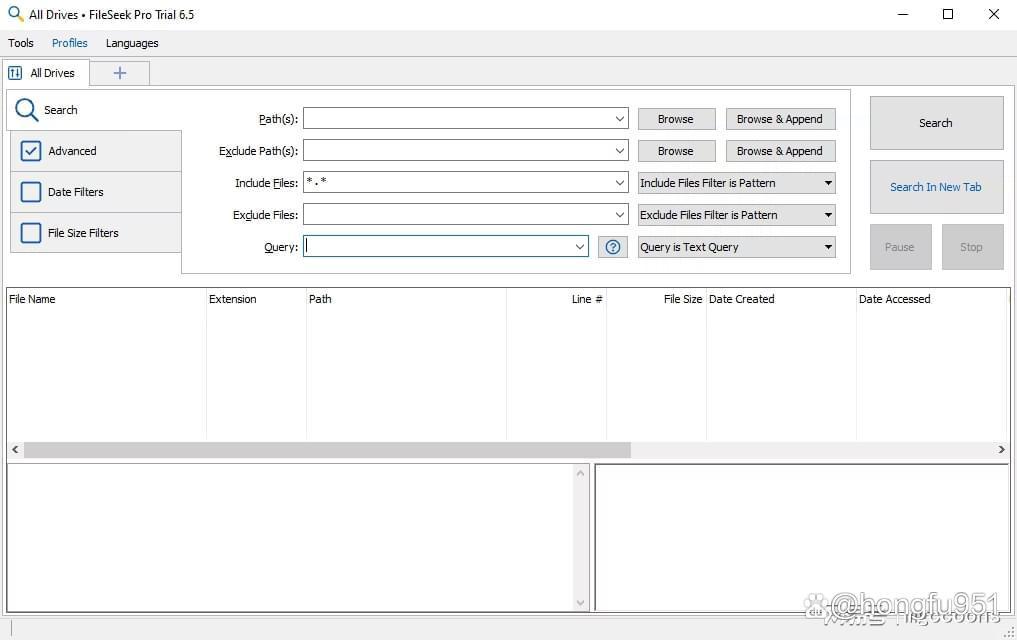This screenshot has height=640, width=1017.
Task: Click the Search magnifying glass panel icon
Action: (27, 110)
